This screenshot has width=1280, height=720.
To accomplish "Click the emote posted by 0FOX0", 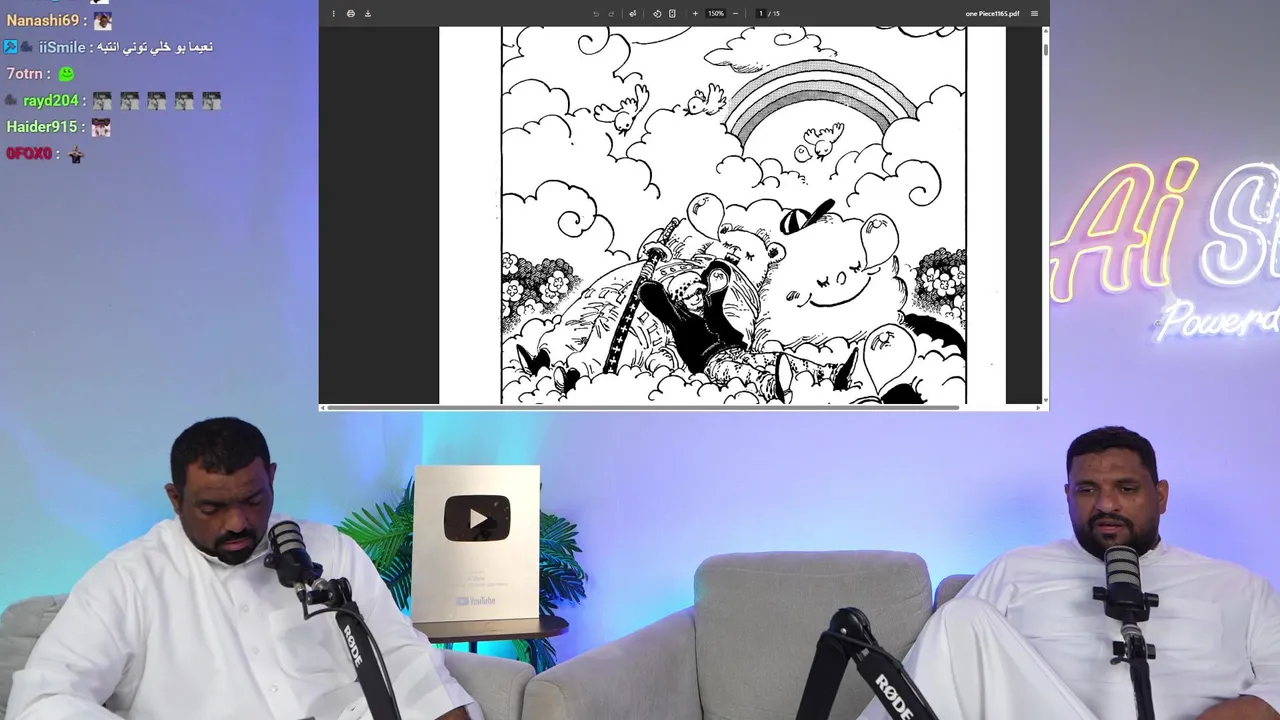I will point(74,154).
